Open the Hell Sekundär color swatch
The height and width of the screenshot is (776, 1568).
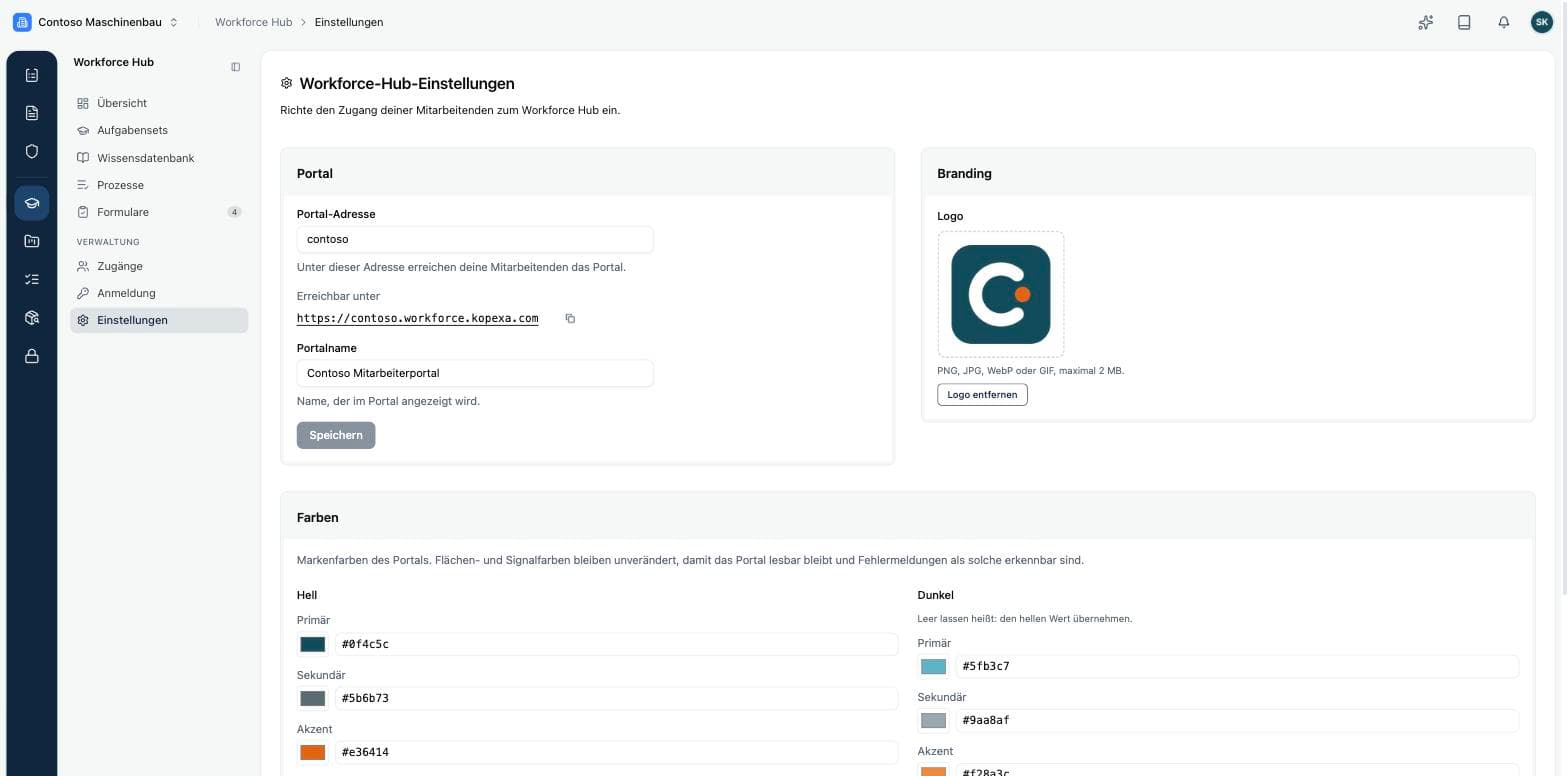pos(313,698)
